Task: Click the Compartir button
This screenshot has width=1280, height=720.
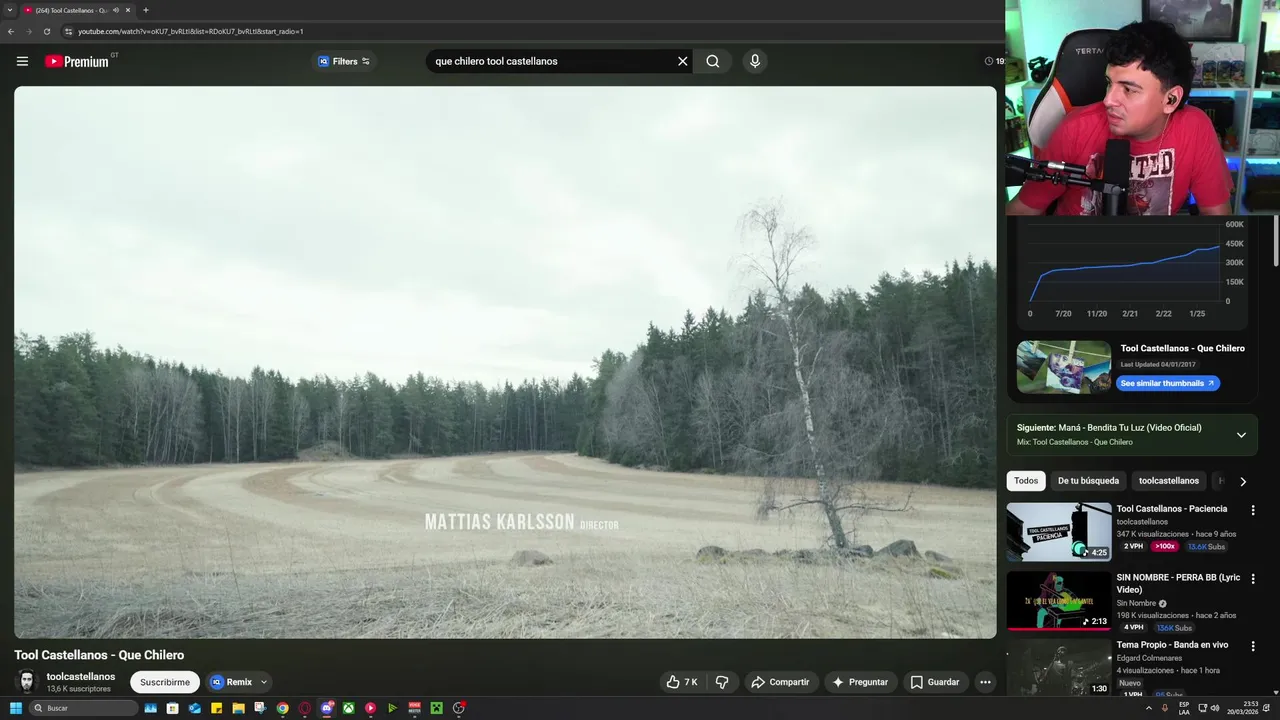Action: pyautogui.click(x=780, y=682)
